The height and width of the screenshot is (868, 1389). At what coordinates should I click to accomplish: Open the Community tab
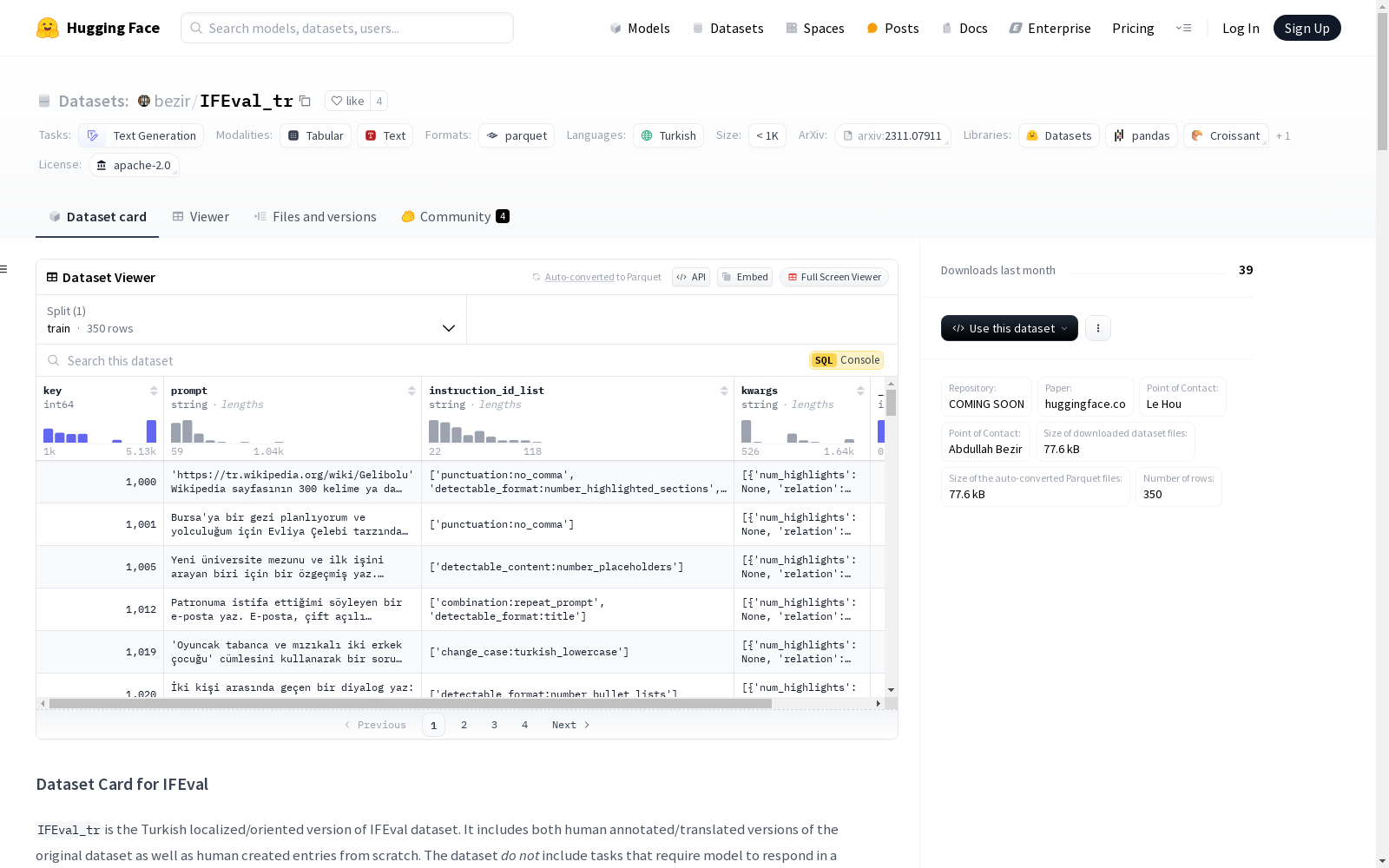(455, 217)
